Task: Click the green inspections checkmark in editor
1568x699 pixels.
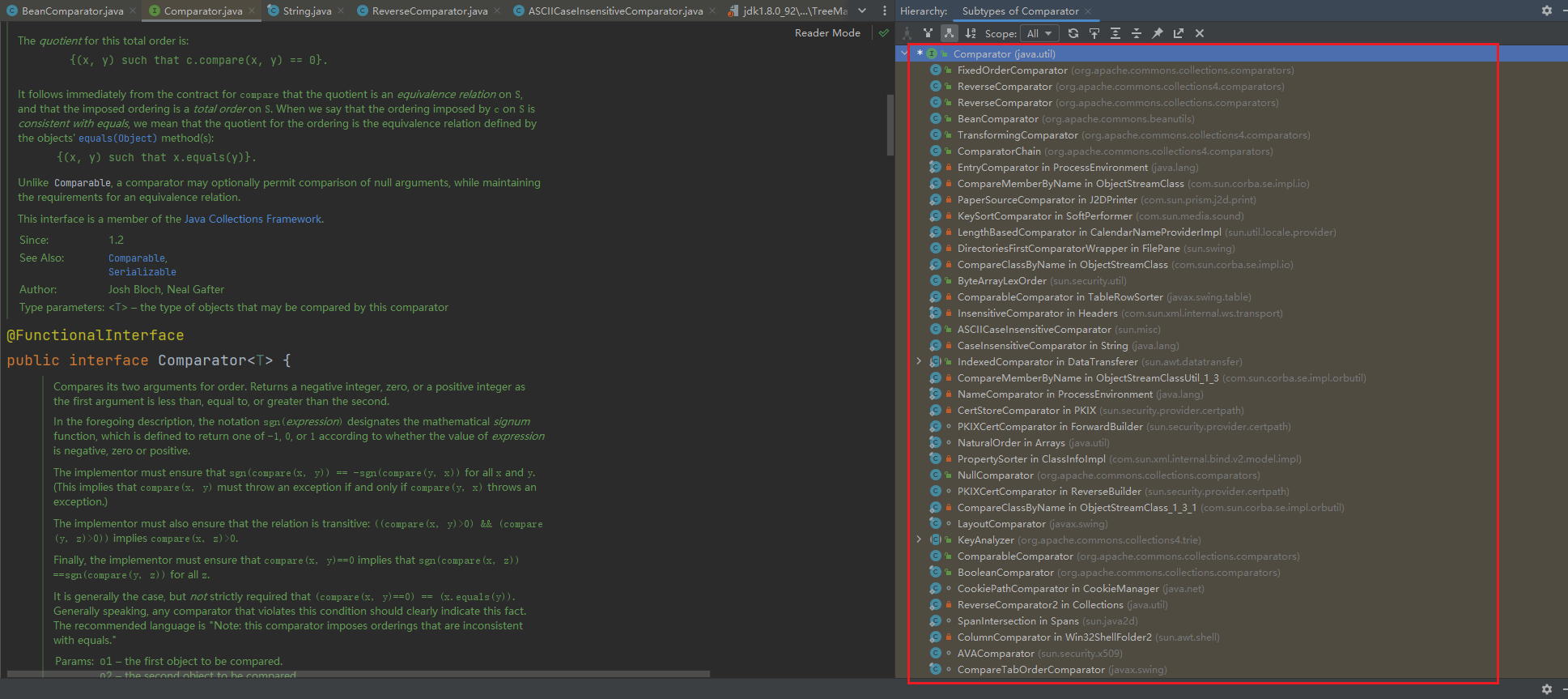Action: pyautogui.click(x=883, y=33)
